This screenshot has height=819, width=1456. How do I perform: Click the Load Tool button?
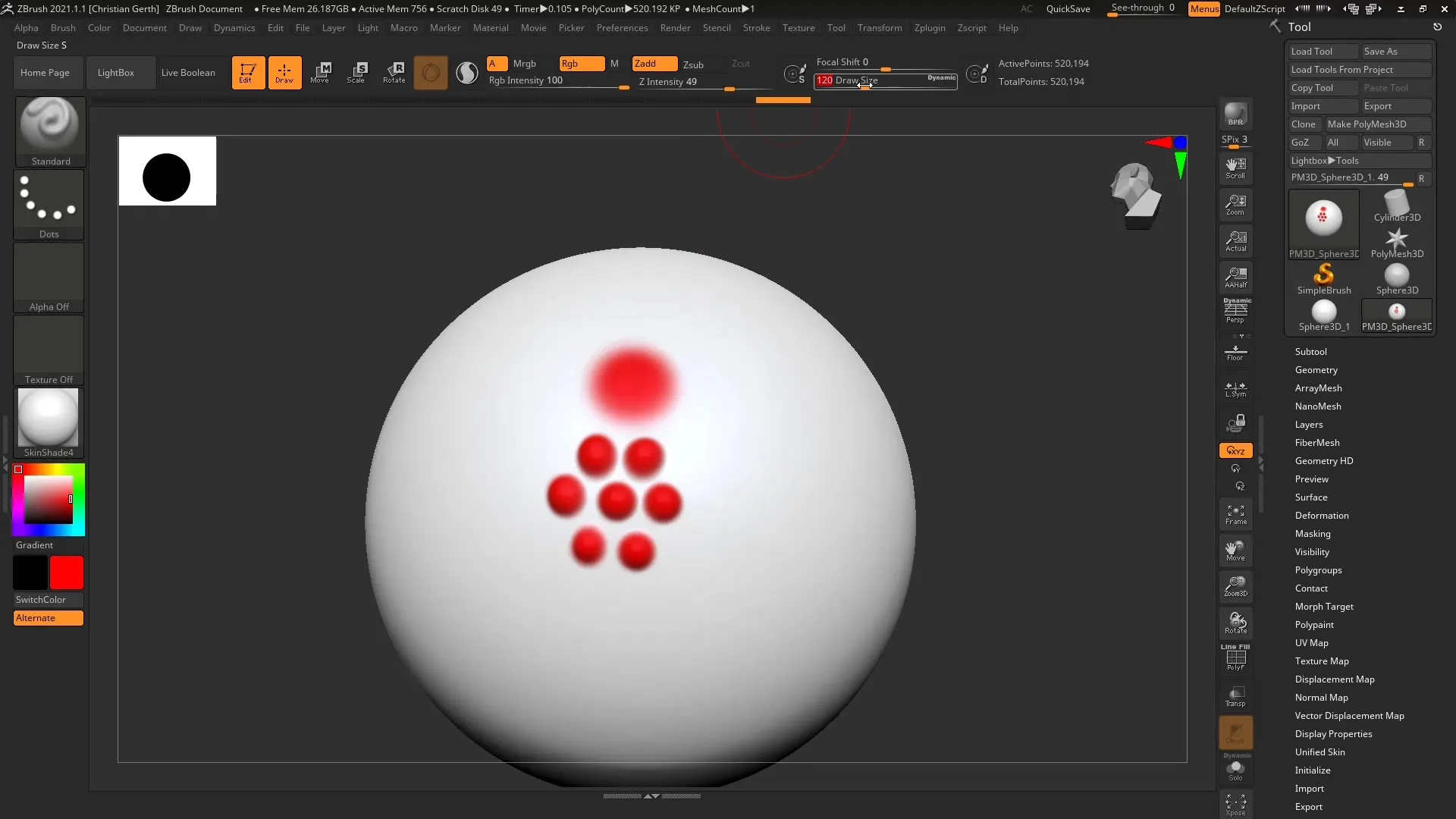[x=1323, y=52]
